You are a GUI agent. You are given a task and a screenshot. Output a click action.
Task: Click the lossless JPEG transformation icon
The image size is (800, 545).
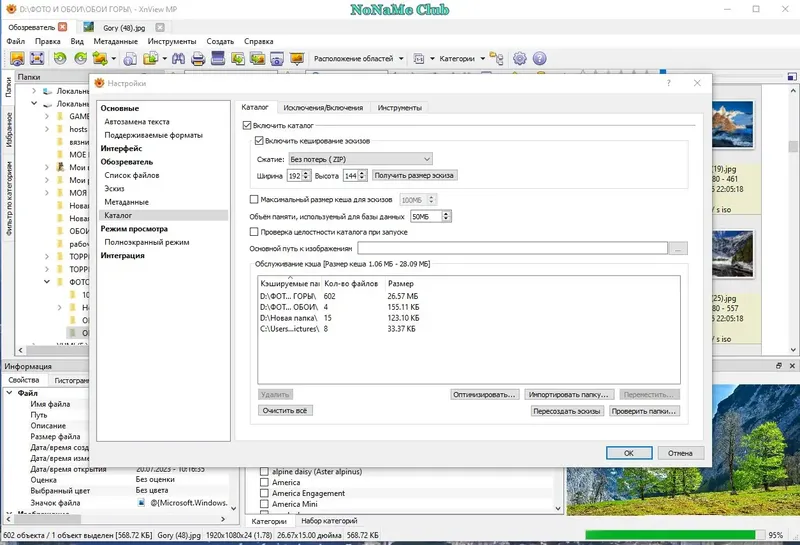pos(100,59)
